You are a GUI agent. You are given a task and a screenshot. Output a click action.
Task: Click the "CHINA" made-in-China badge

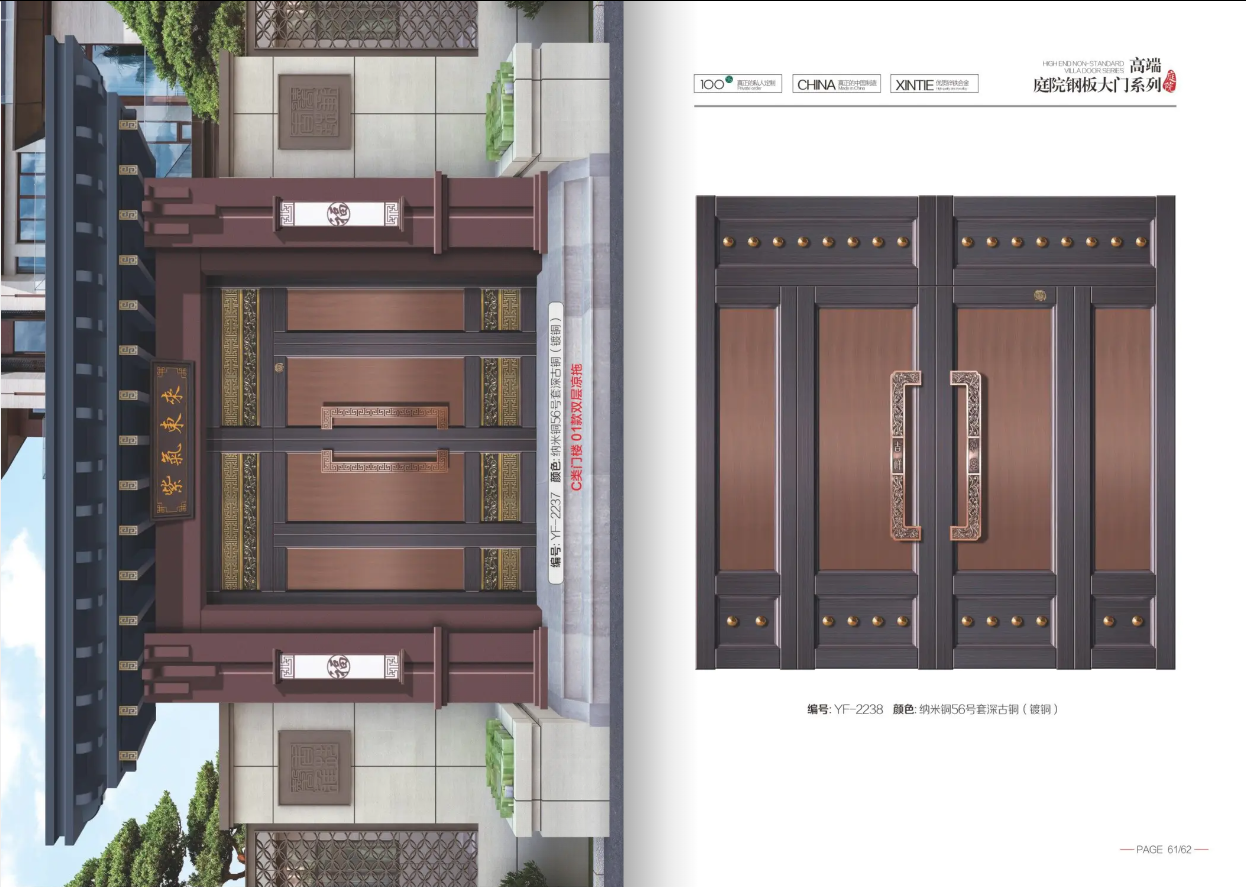pyautogui.click(x=836, y=84)
